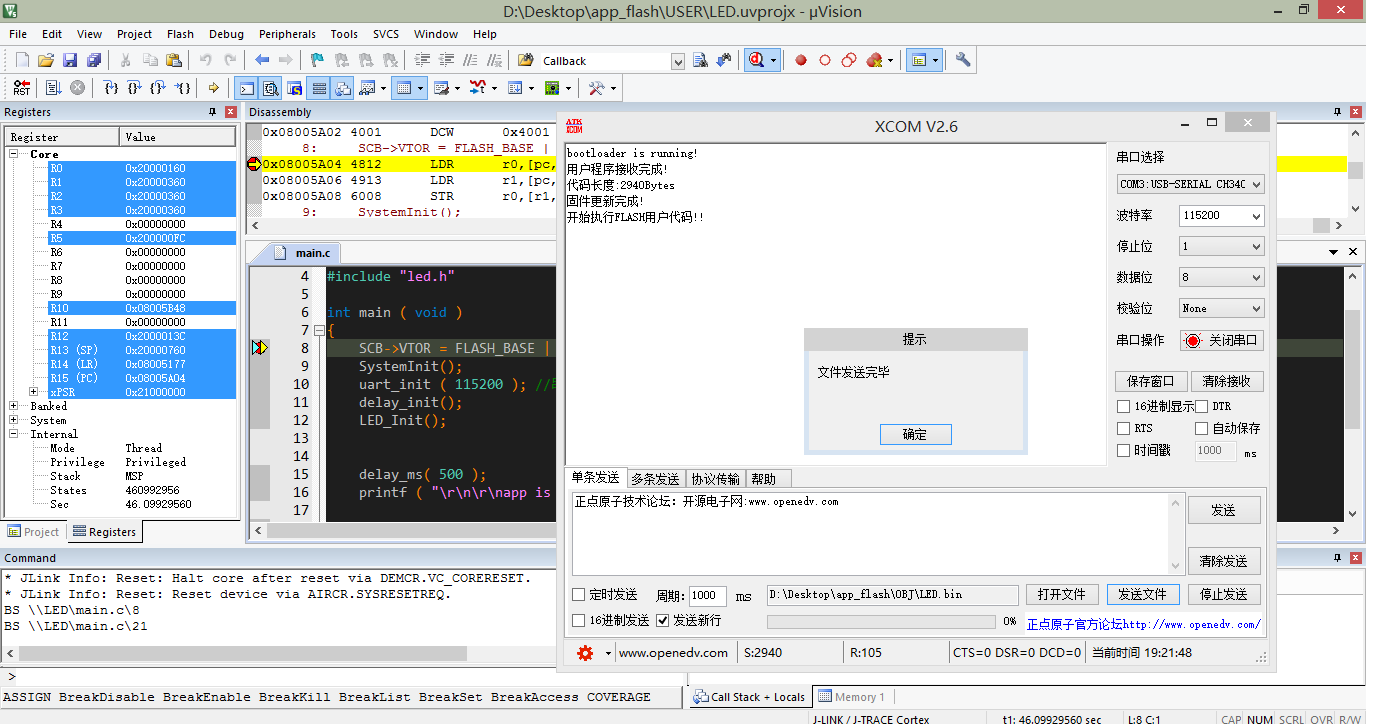Click the Step Over braces icon
Image resolution: width=1374 pixels, height=724 pixels.
135,88
